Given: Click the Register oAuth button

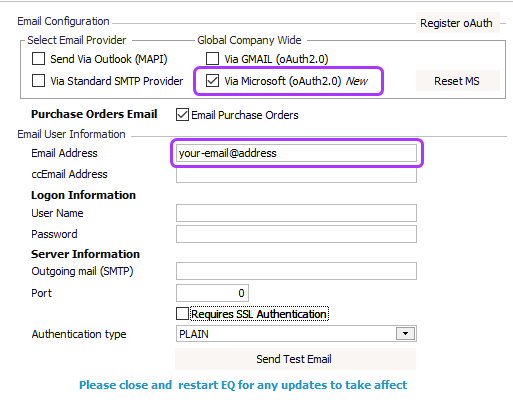Looking at the screenshot, I should [x=458, y=23].
